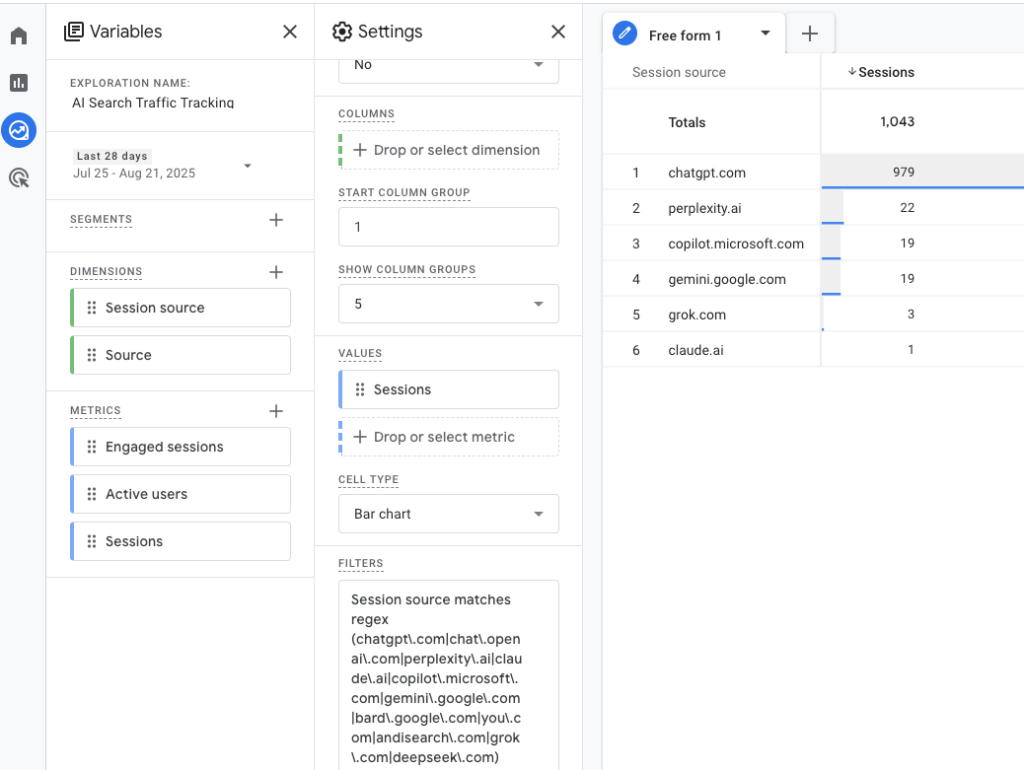
Task: Open Cell type Bar chart dropdown
Action: (449, 514)
